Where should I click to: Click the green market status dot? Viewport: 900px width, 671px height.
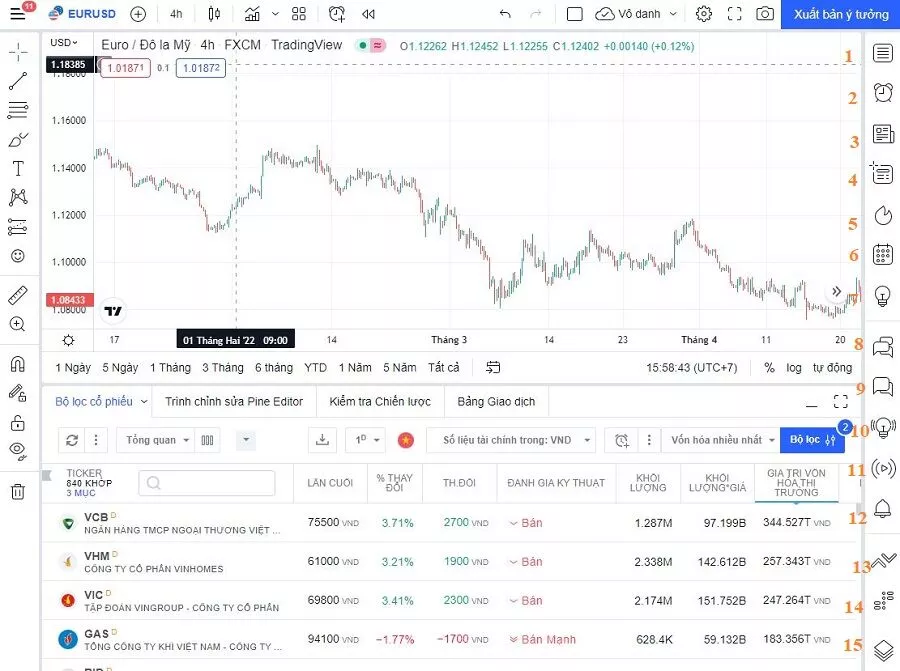[x=363, y=45]
